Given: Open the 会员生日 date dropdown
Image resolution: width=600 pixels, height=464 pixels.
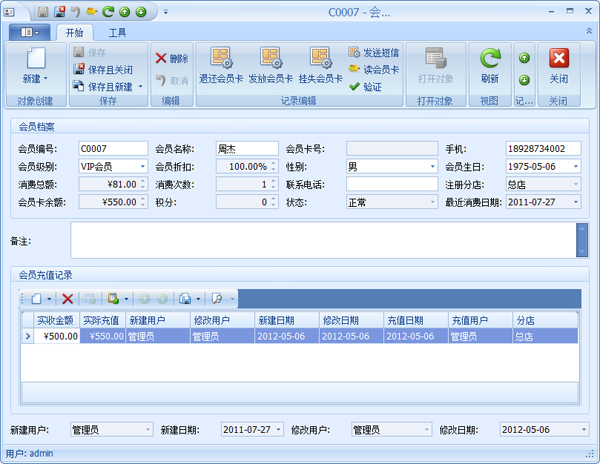Looking at the screenshot, I should (576, 166).
